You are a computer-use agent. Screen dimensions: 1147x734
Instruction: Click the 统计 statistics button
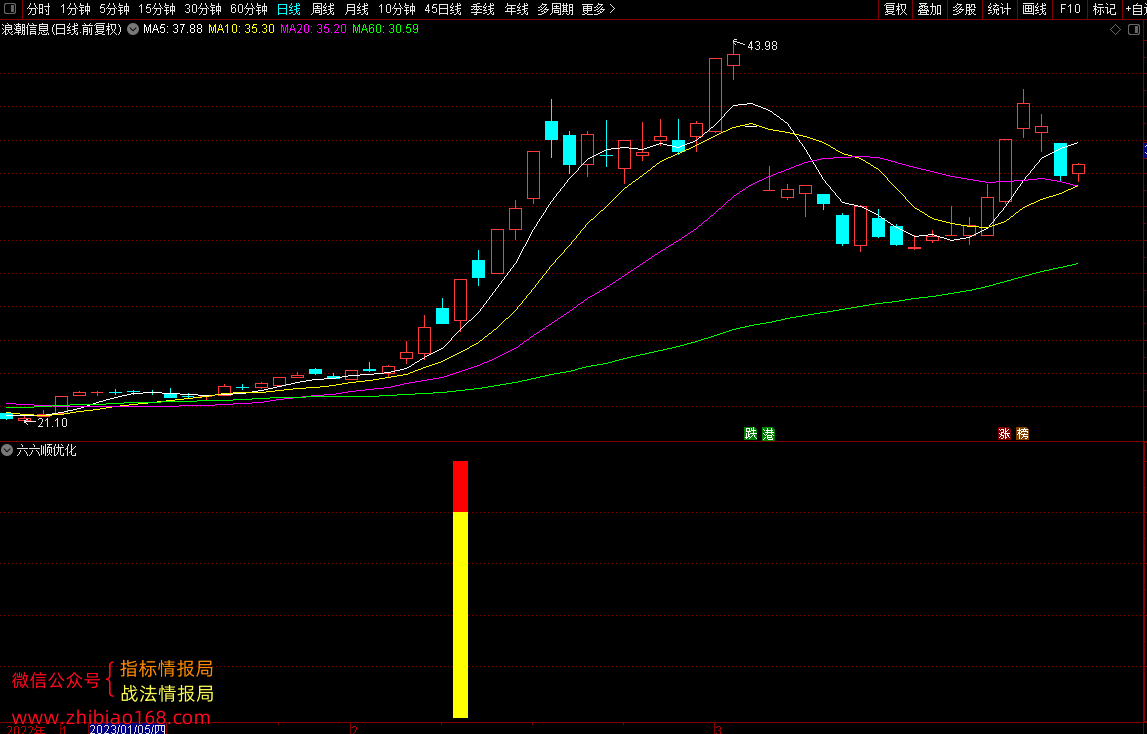(x=999, y=9)
